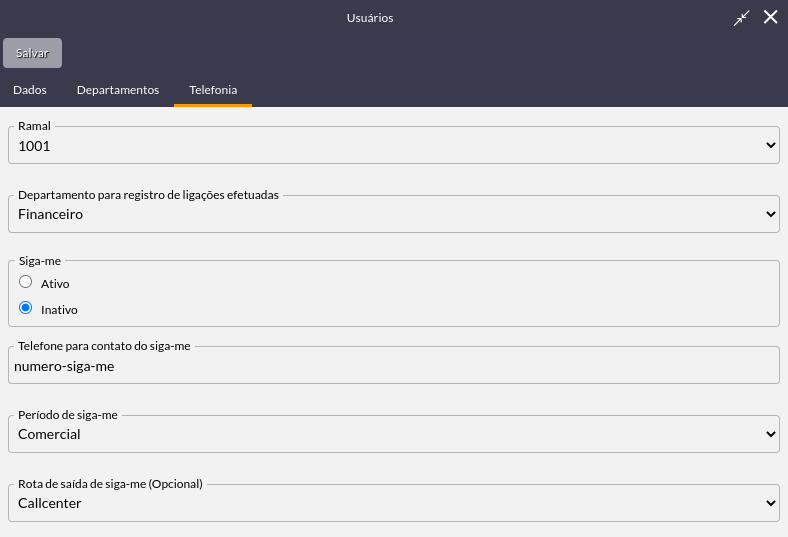This screenshot has height=537, width=788.
Task: Close the Usuários dialog
Action: [770, 17]
